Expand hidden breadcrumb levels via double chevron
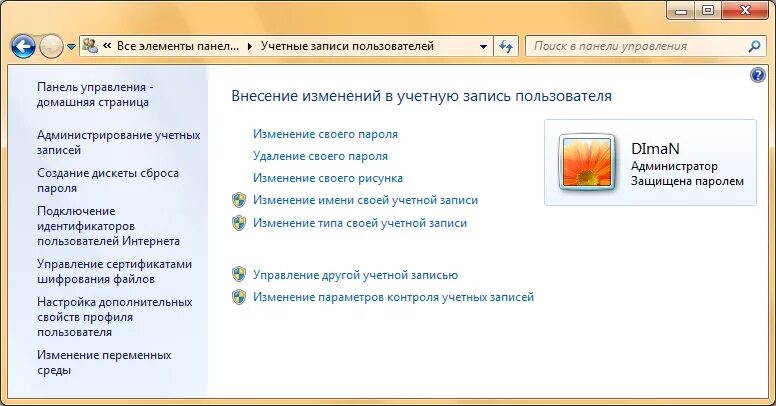The image size is (776, 406). tap(107, 46)
